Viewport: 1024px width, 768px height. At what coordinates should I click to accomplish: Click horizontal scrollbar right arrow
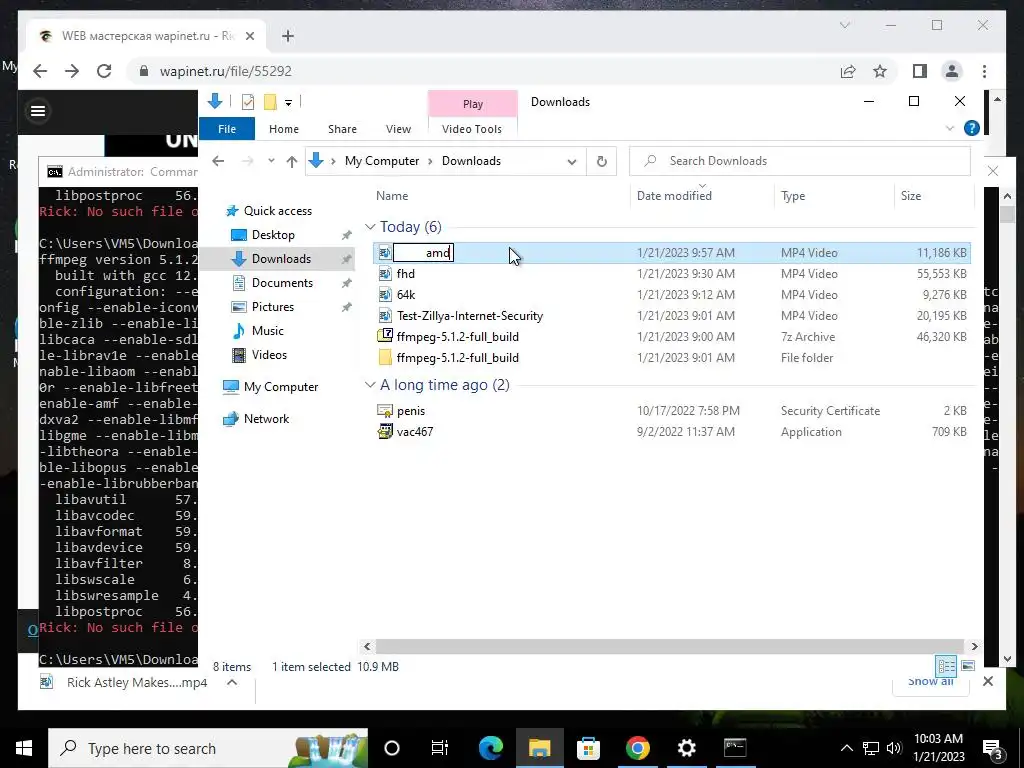974,647
